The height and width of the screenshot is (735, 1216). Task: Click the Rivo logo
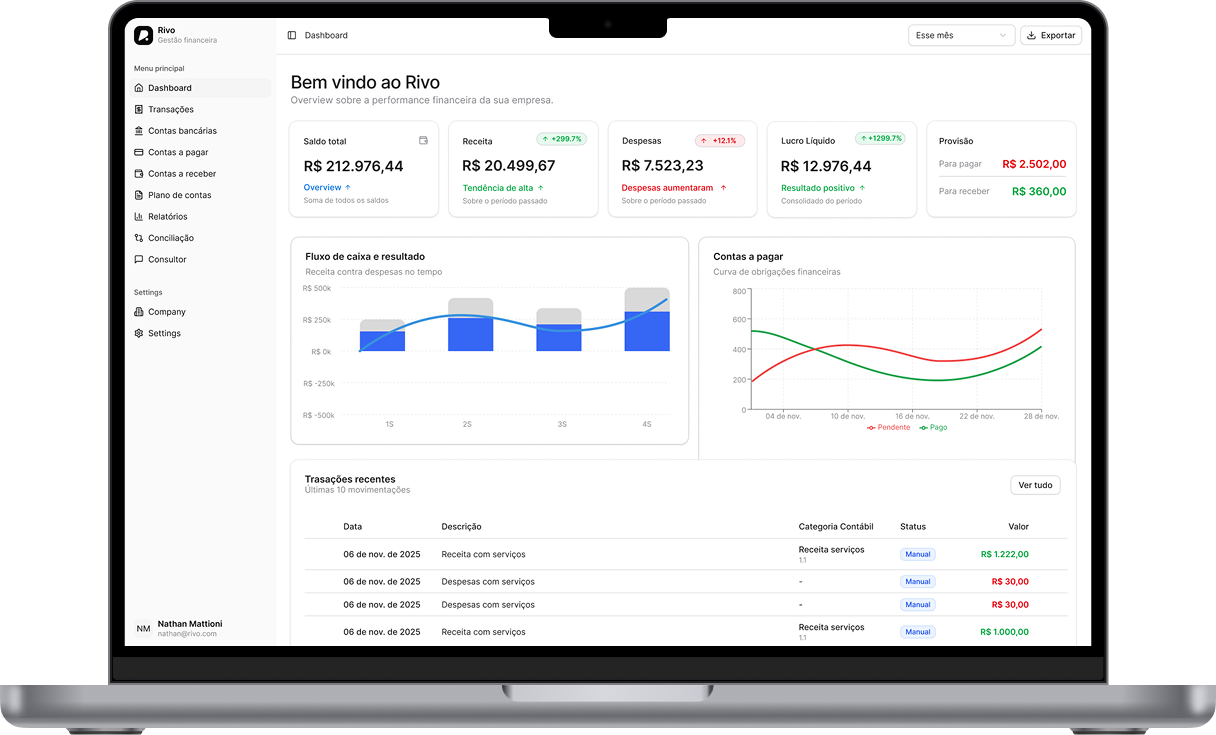pos(142,34)
